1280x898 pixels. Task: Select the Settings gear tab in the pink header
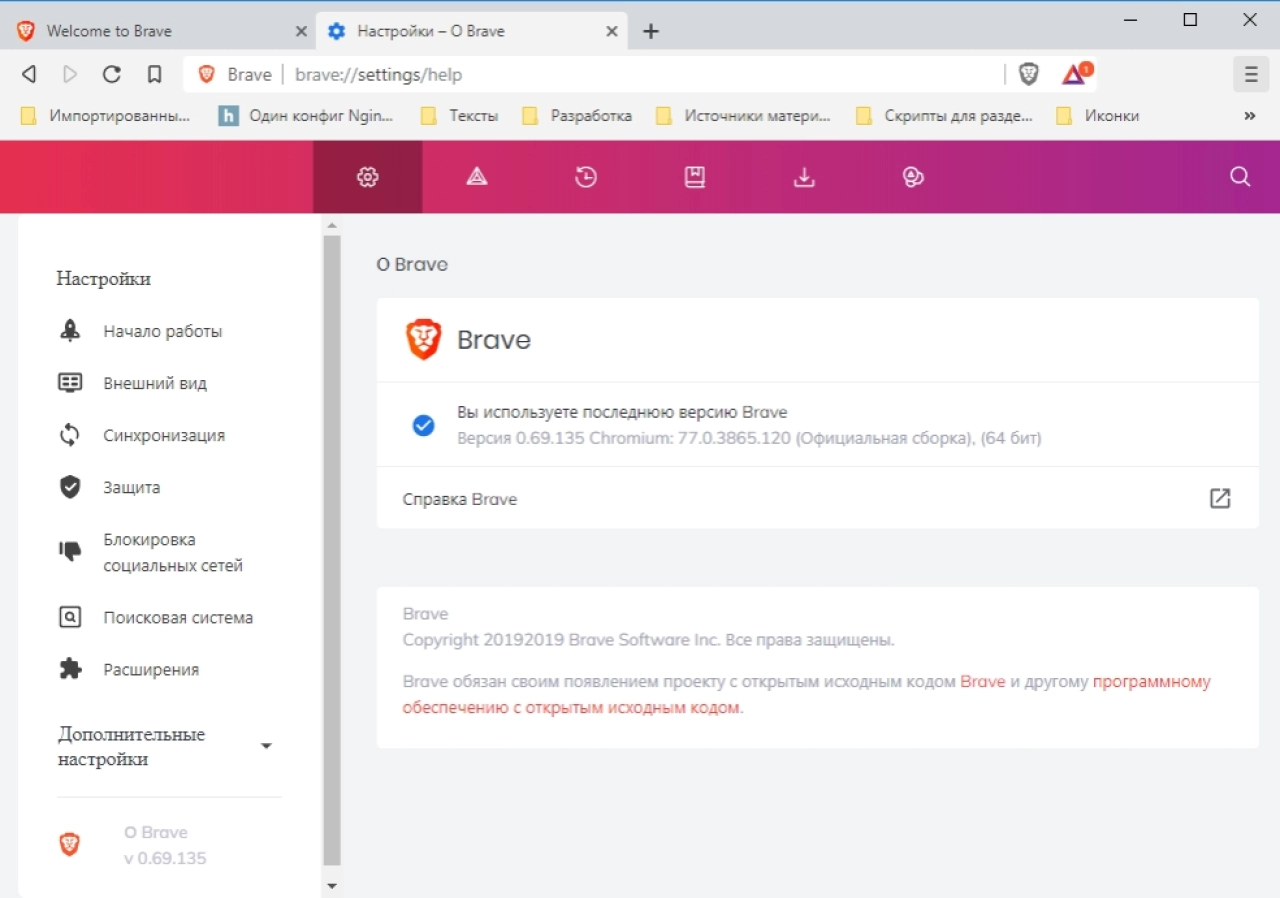tap(368, 177)
